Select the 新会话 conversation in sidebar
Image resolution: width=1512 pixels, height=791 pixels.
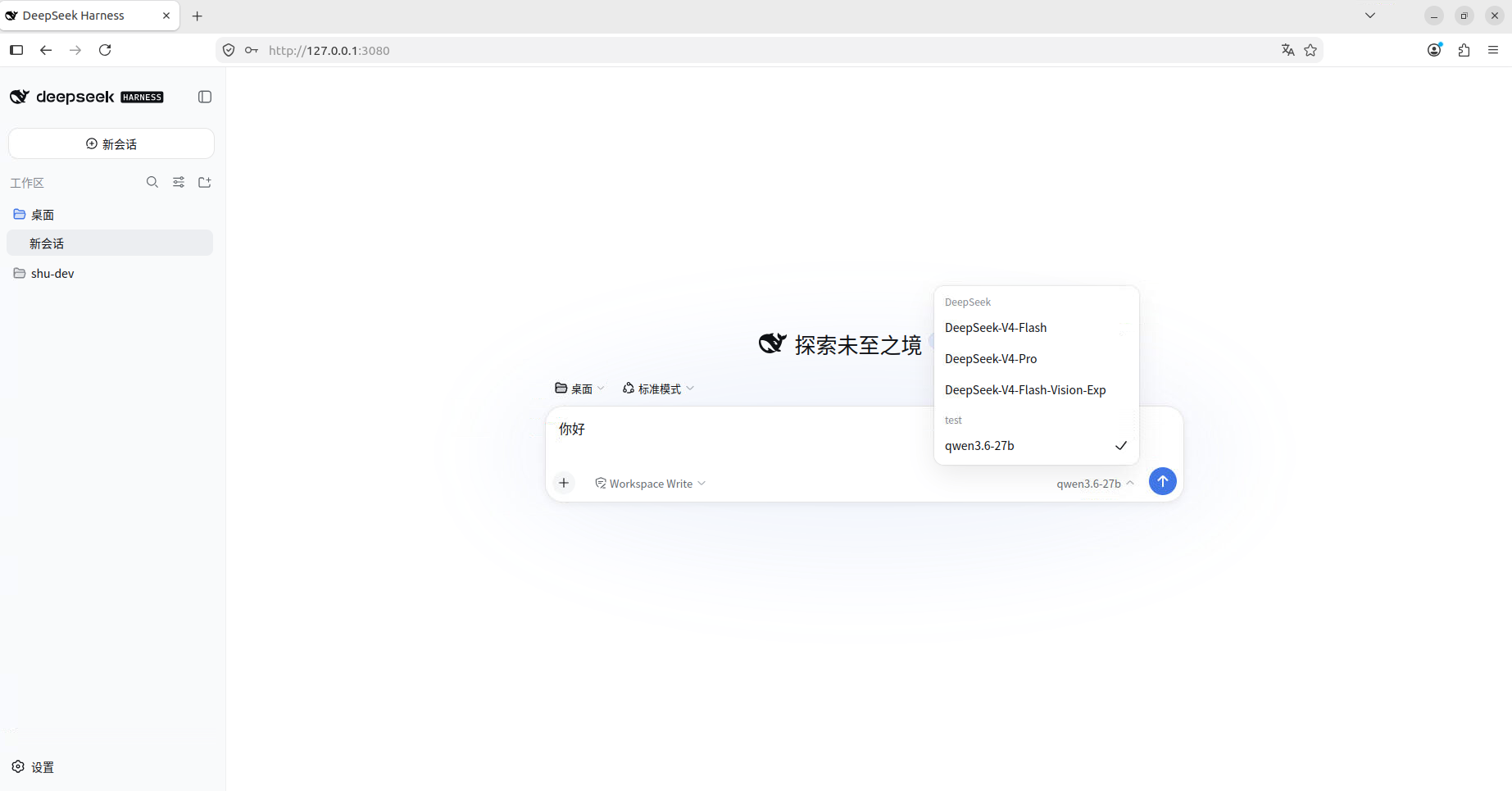point(110,243)
